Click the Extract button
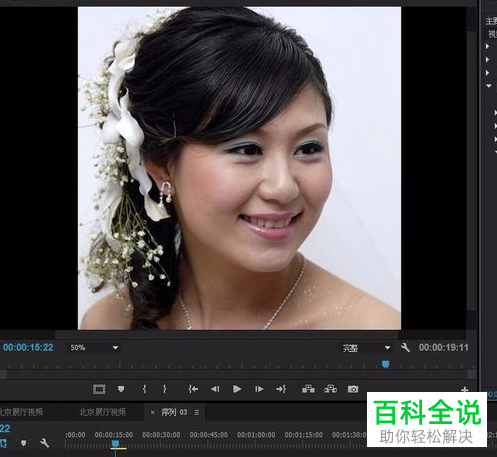497x457 pixels. (330, 389)
